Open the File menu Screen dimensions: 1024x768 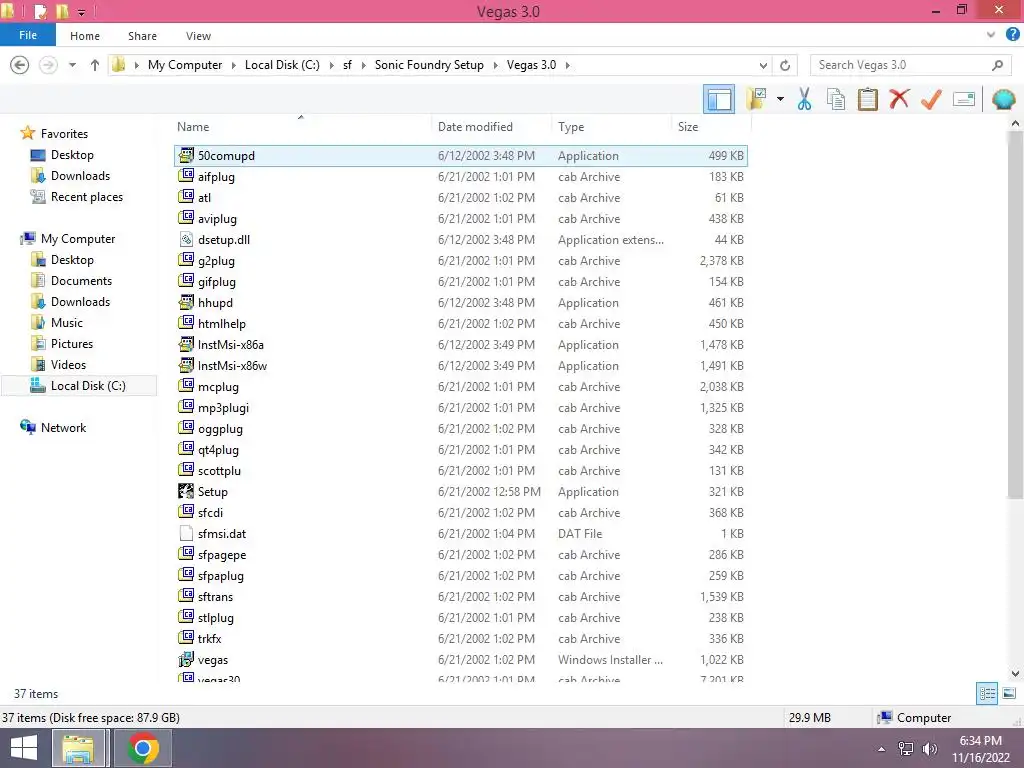pyautogui.click(x=27, y=35)
